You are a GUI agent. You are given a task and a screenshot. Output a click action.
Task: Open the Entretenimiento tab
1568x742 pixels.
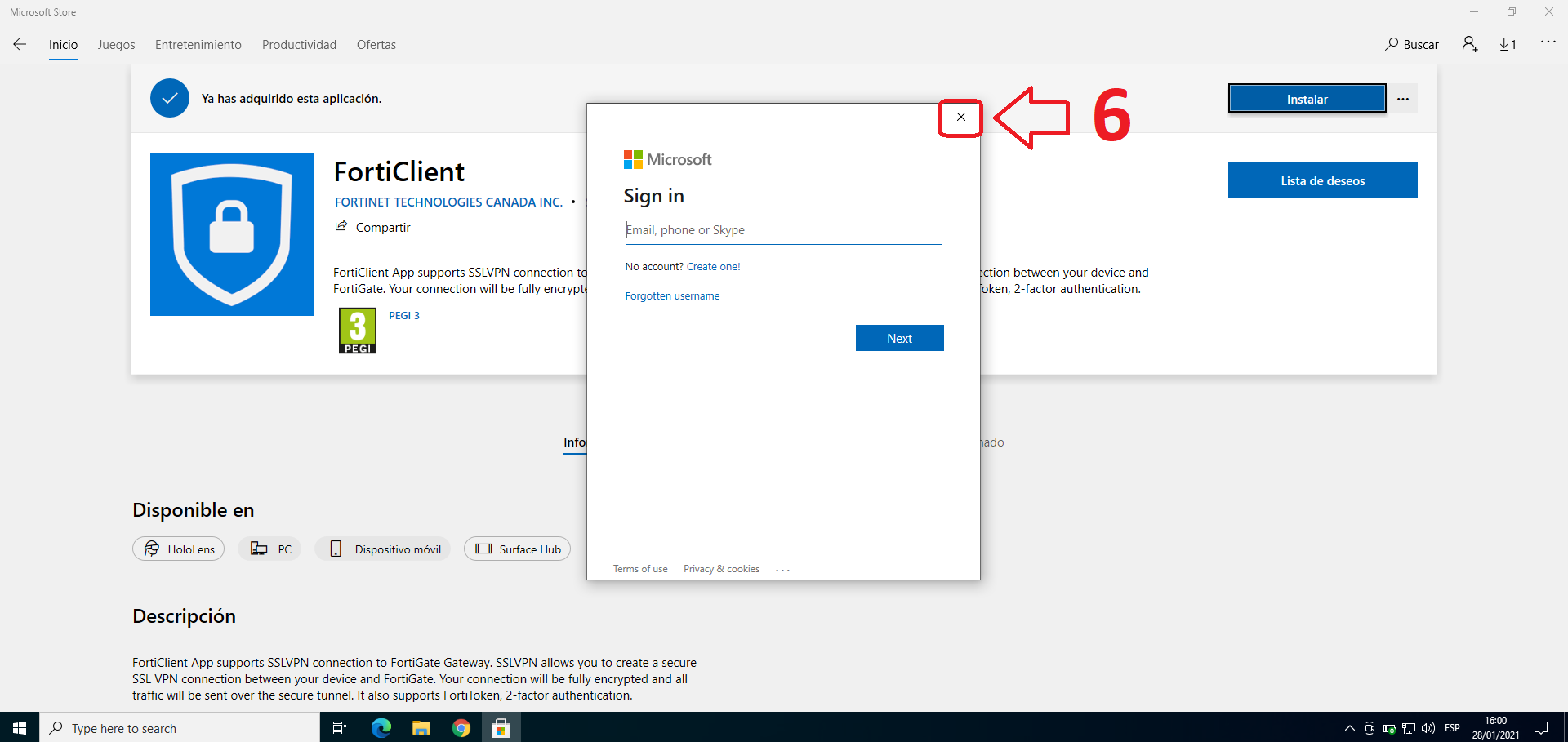pyautogui.click(x=198, y=45)
